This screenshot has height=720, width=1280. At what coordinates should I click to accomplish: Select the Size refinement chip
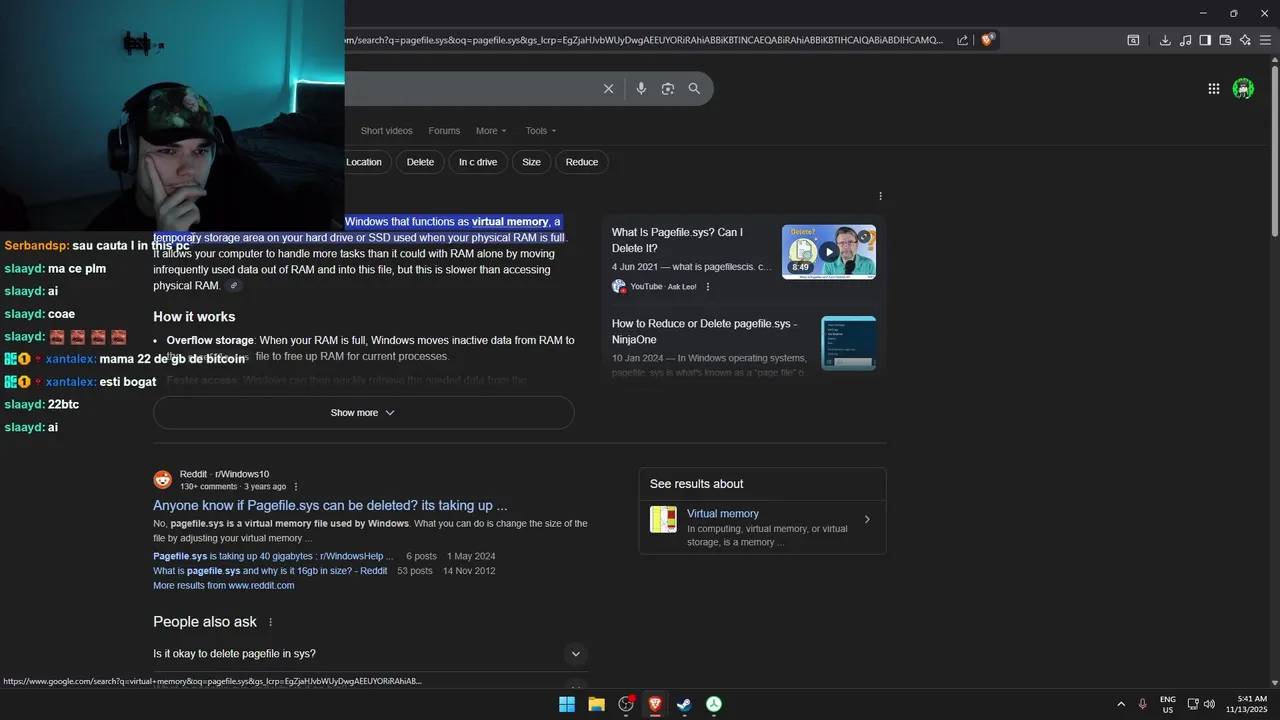[531, 162]
